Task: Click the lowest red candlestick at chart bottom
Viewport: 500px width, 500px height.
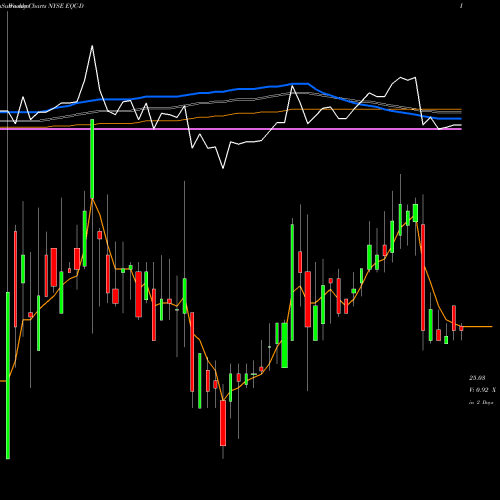Action: click(x=223, y=423)
